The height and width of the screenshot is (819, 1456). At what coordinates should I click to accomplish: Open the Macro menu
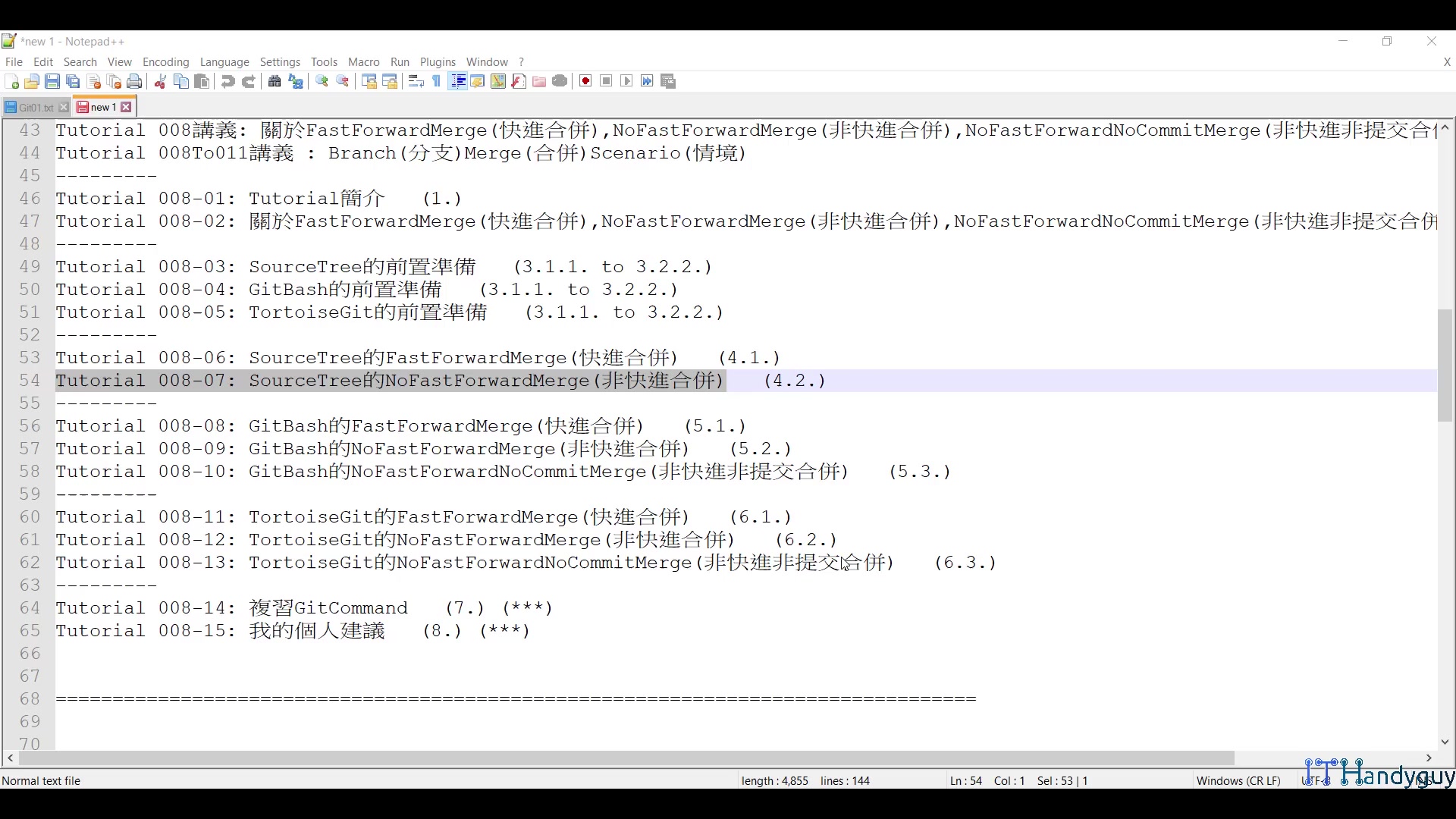[x=364, y=62]
